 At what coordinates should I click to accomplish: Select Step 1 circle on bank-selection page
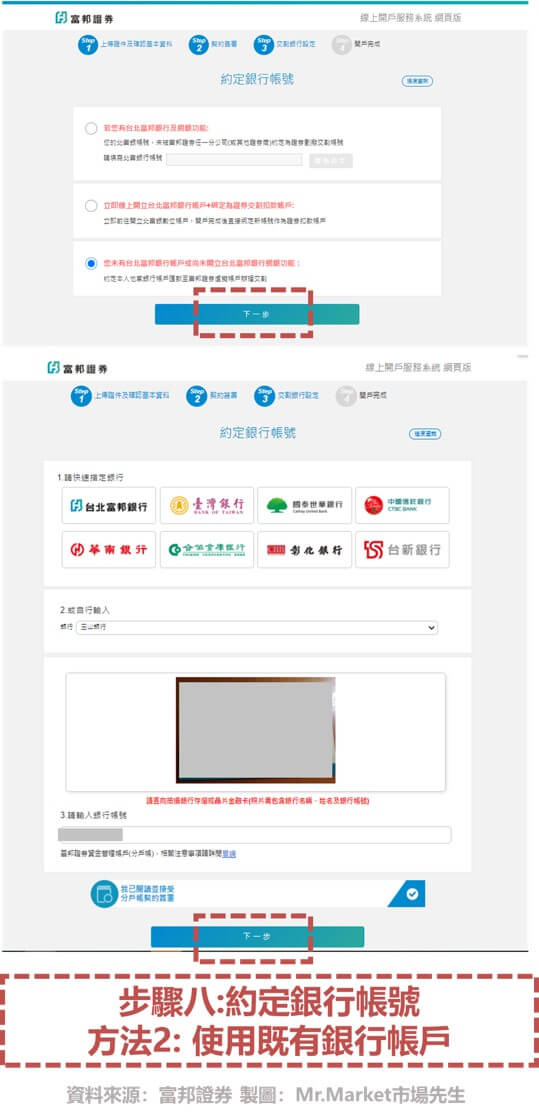coord(81,396)
